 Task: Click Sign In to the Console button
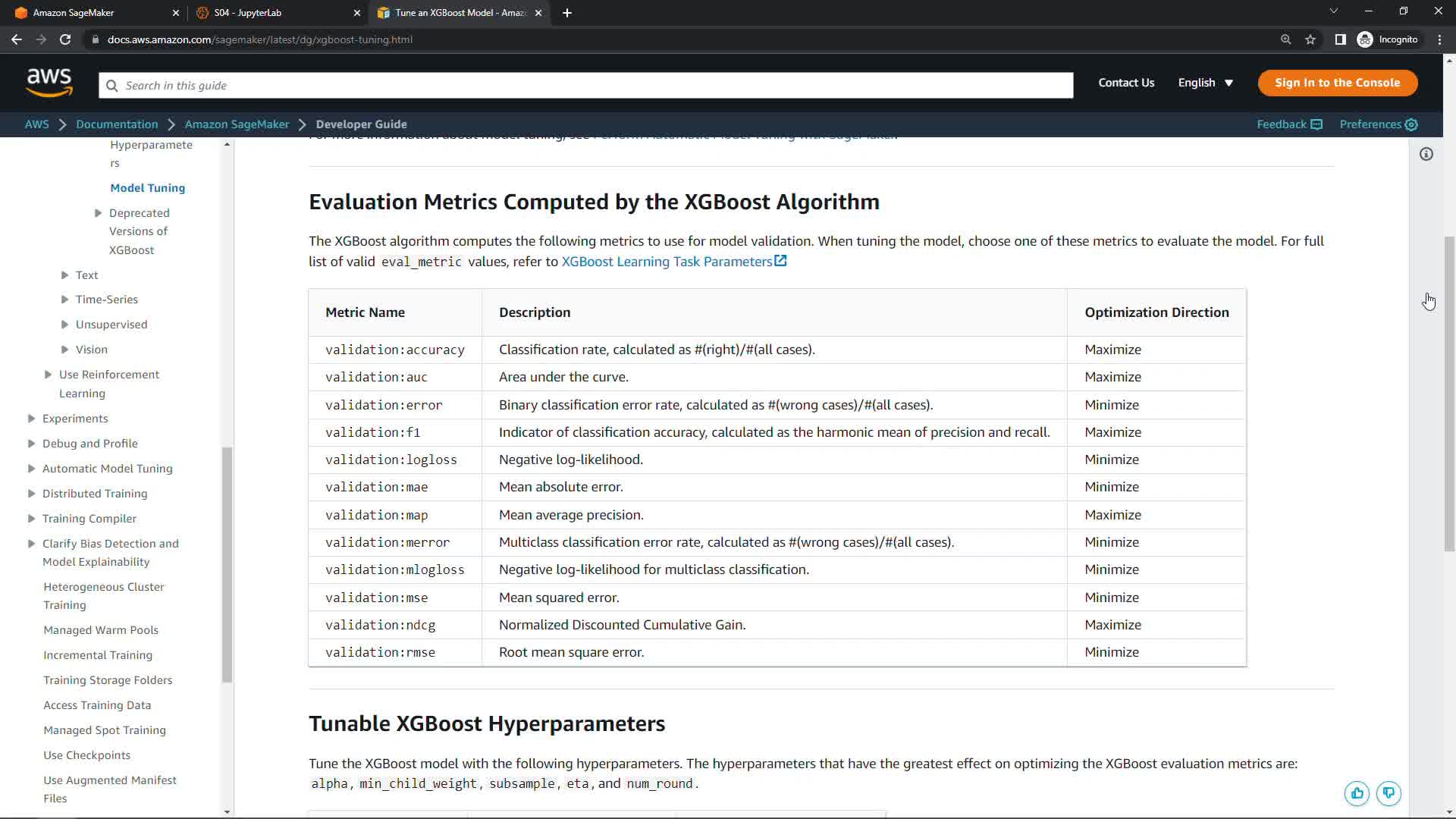tap(1337, 83)
